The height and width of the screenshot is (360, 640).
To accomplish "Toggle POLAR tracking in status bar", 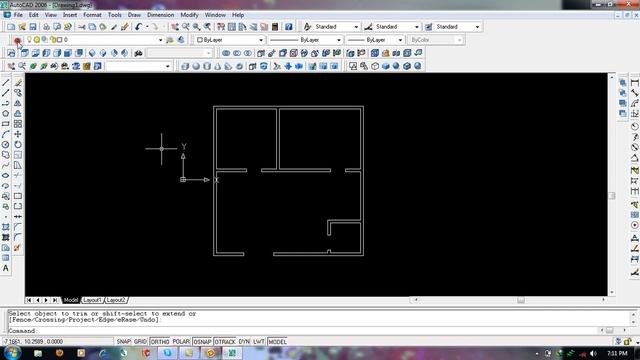I will click(181, 342).
